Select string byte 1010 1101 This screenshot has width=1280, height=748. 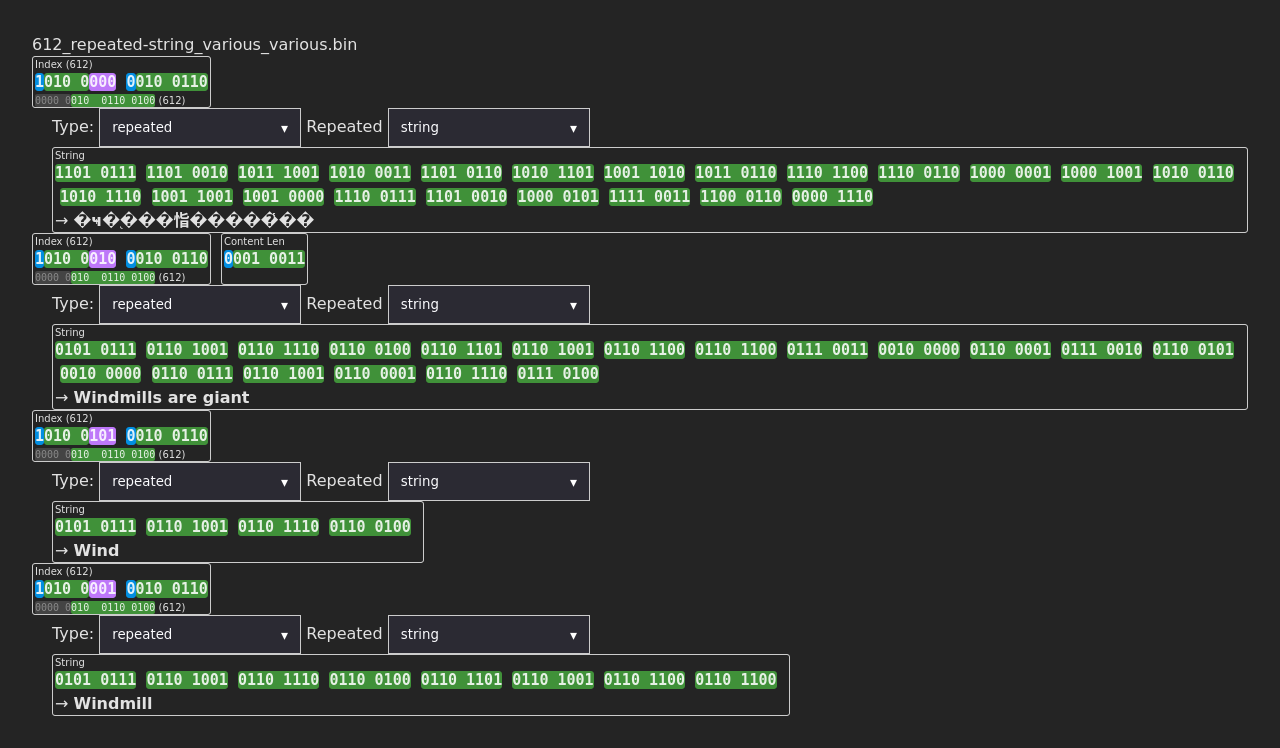(x=553, y=173)
